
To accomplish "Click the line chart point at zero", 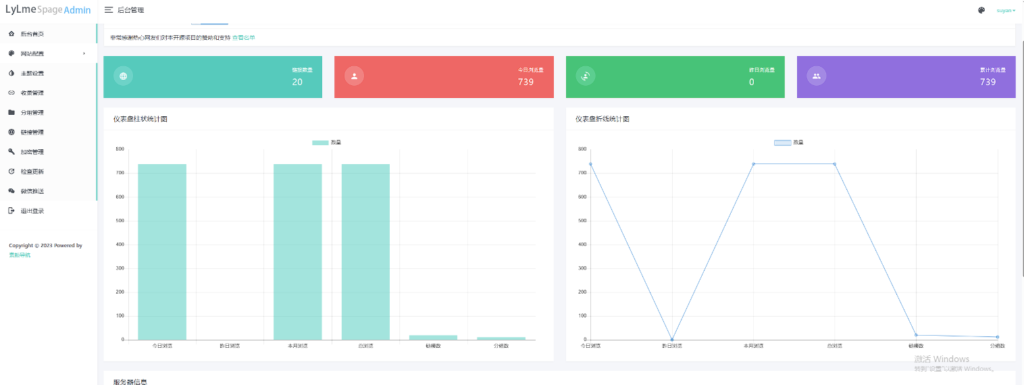I will click(x=671, y=339).
